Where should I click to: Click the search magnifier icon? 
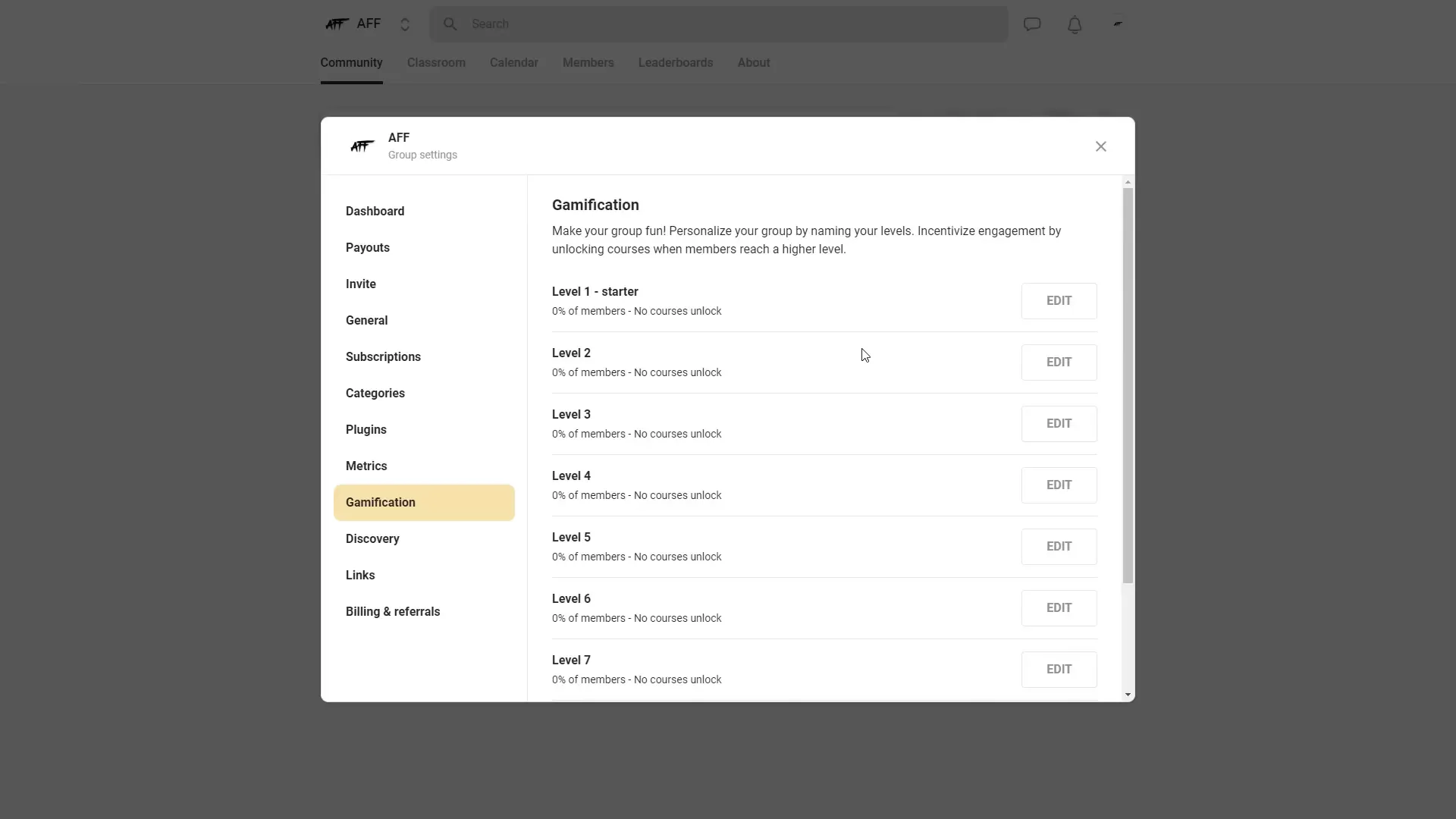tap(450, 24)
